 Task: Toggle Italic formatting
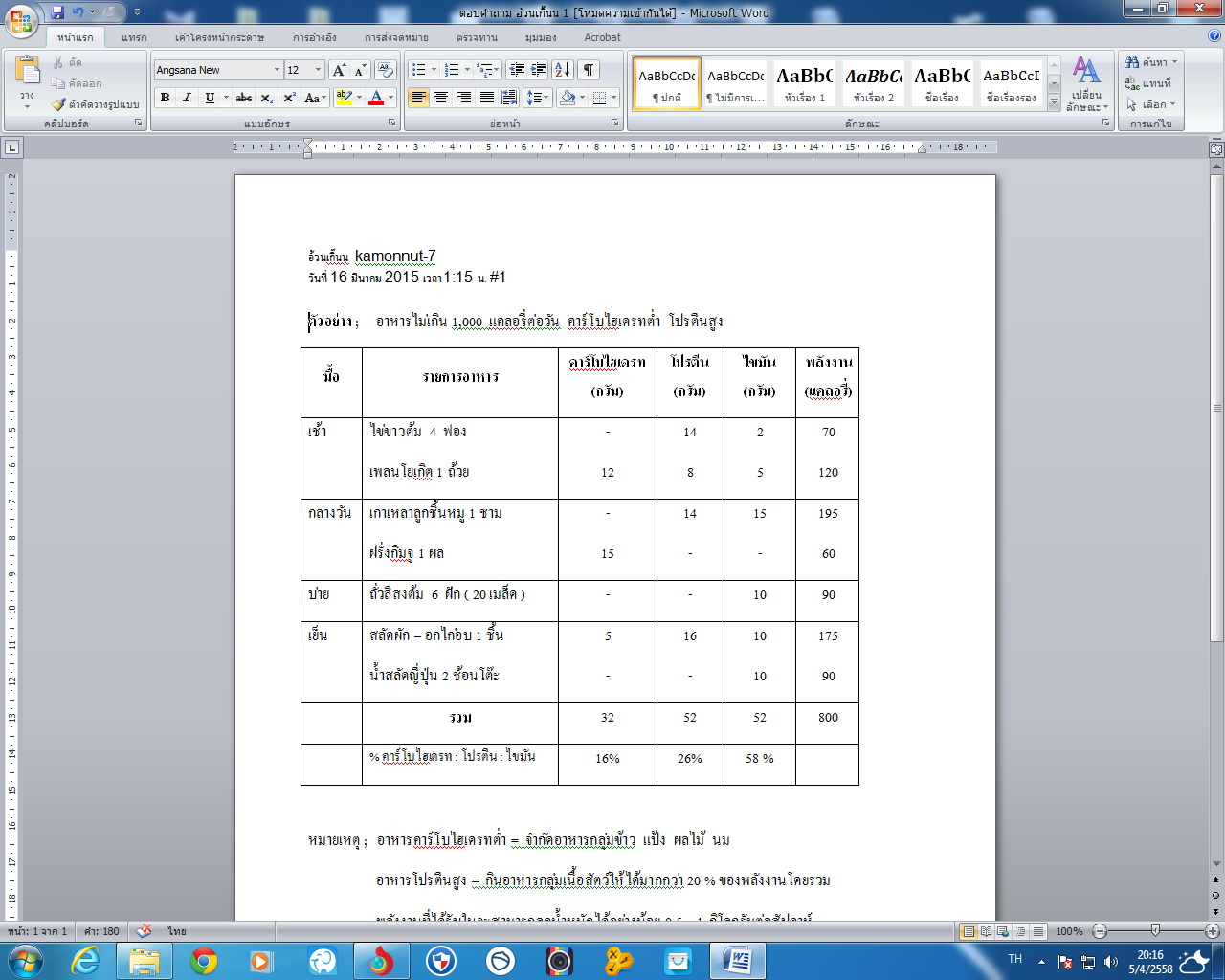point(187,98)
